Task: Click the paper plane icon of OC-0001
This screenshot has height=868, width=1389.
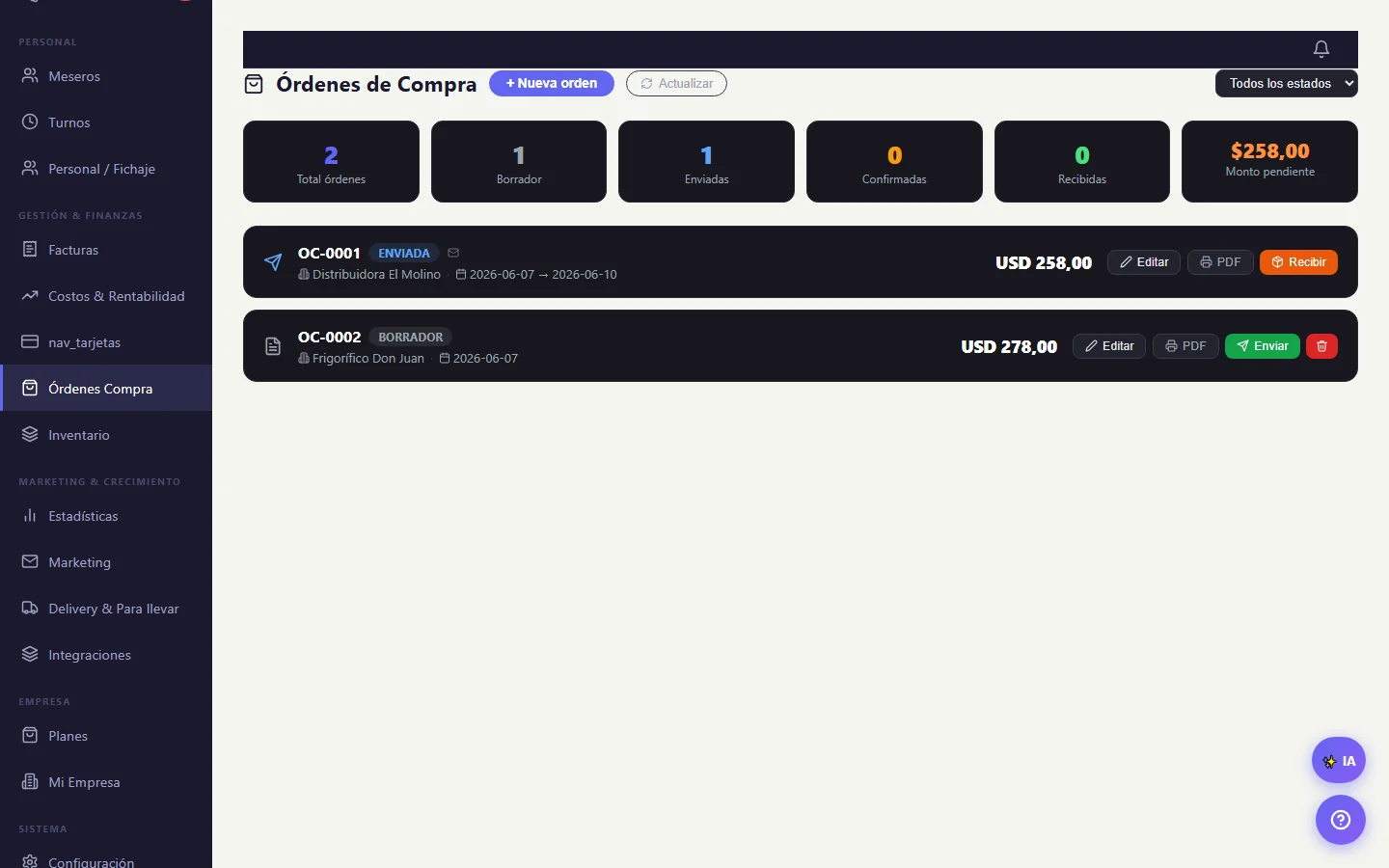Action: coord(273,262)
